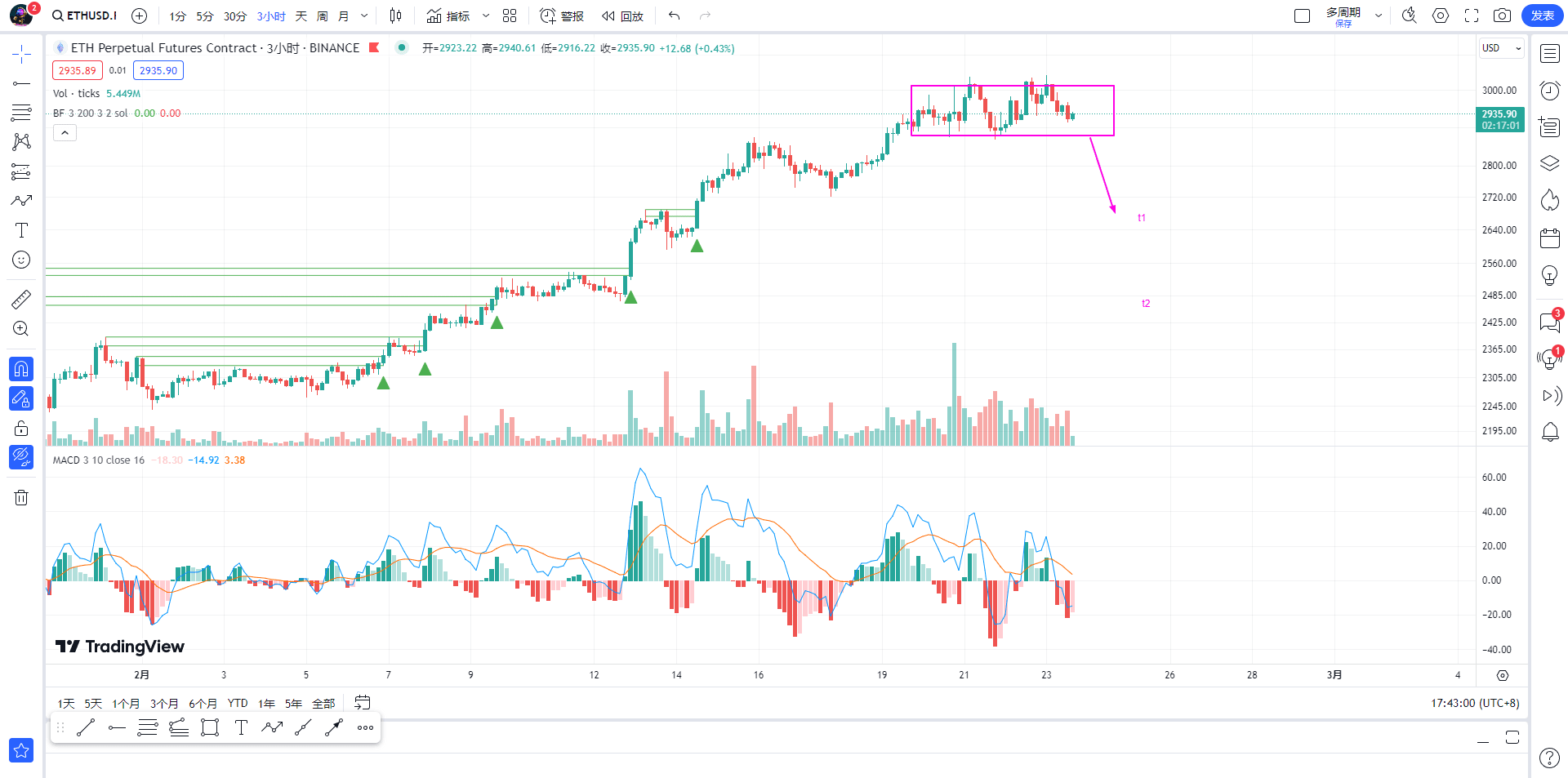Toggle magnet mode for drawings

coord(21,369)
